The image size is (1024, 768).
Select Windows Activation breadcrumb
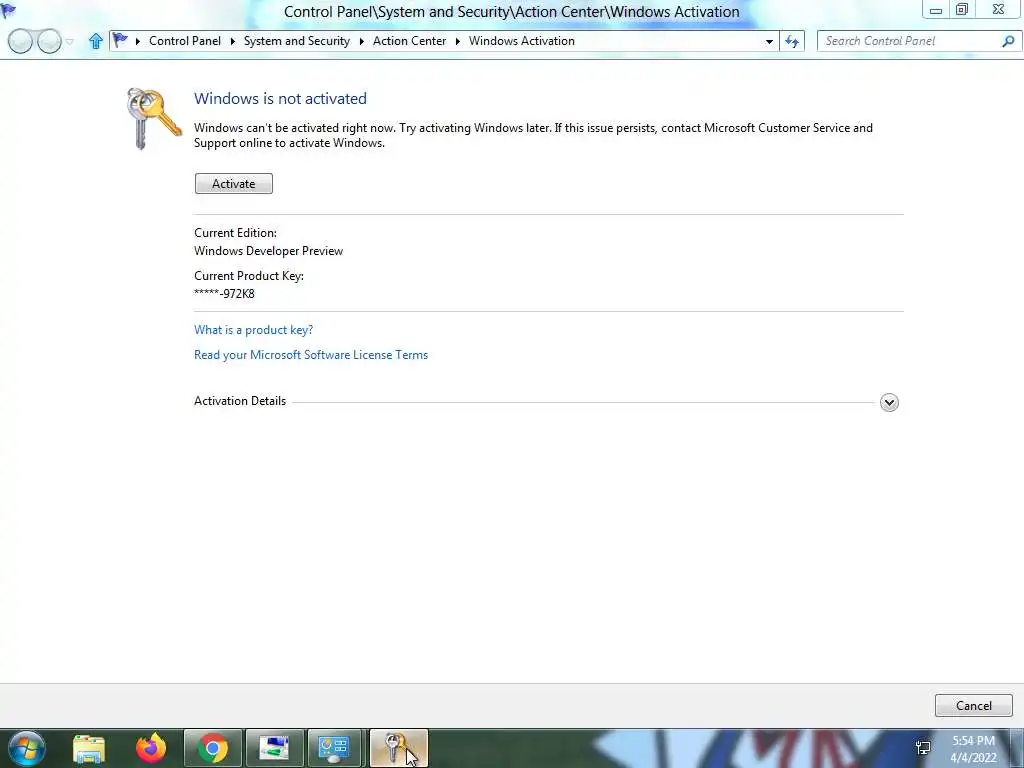coord(522,40)
